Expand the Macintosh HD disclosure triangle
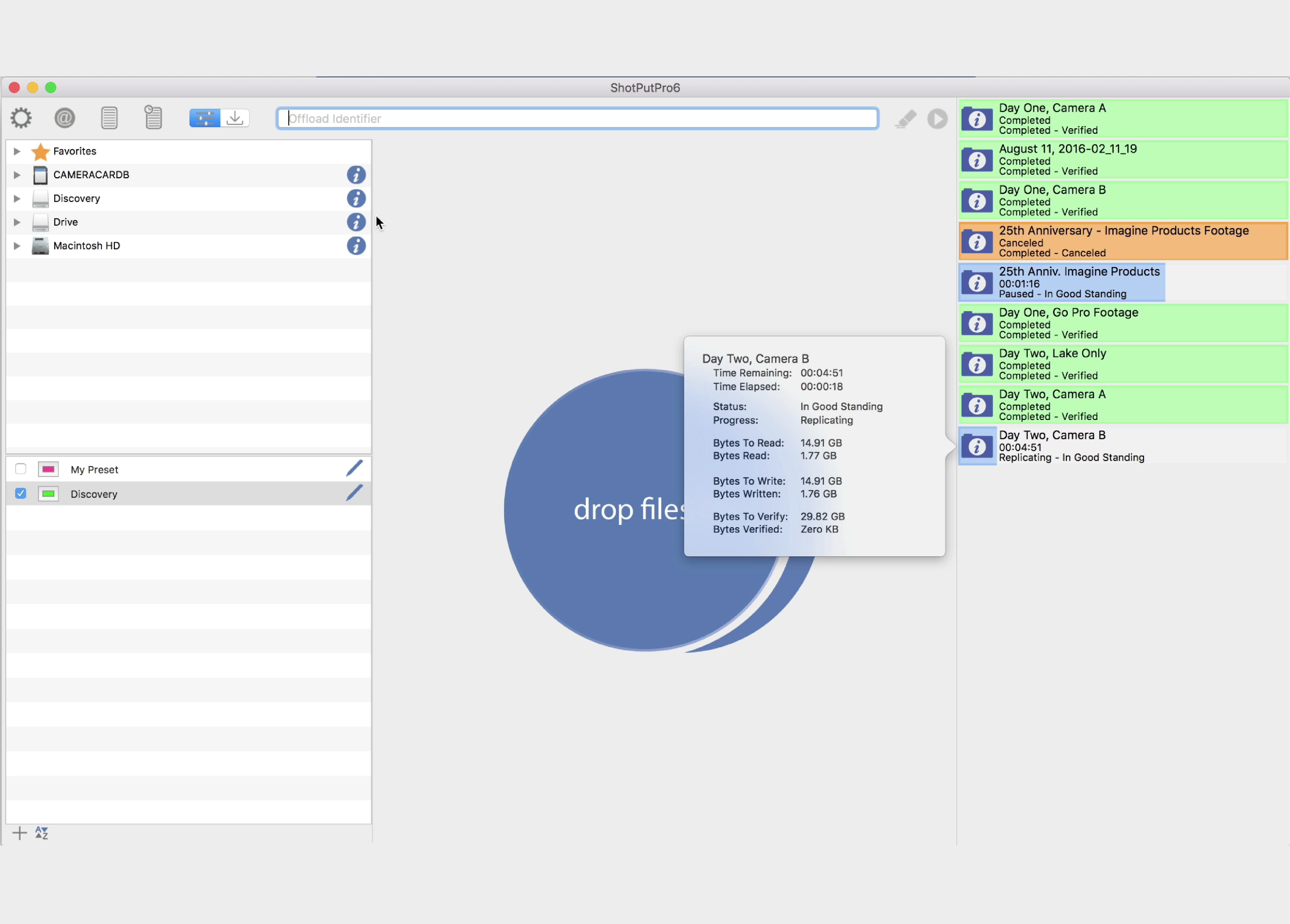Screen dimensions: 1290x924 click(x=17, y=246)
